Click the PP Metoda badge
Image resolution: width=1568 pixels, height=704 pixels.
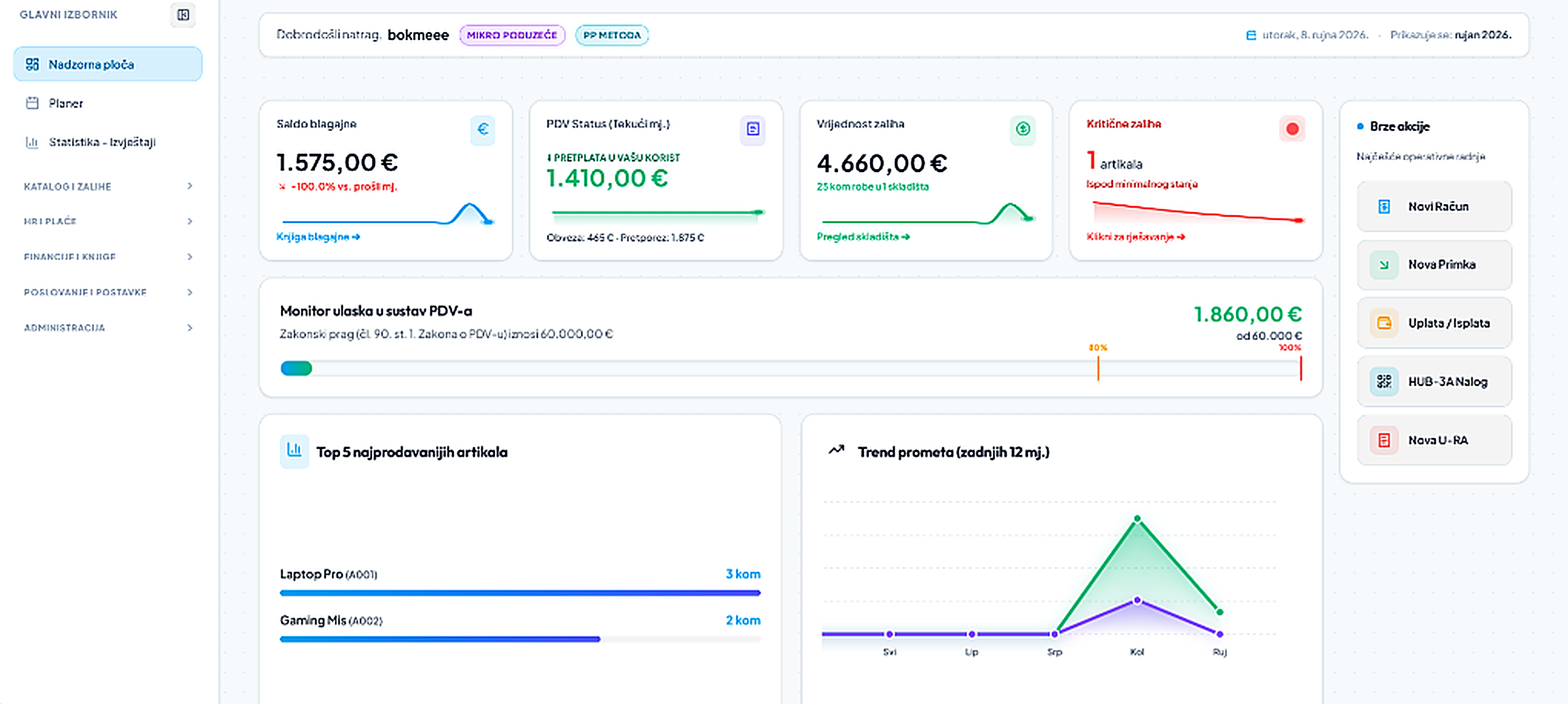[612, 35]
